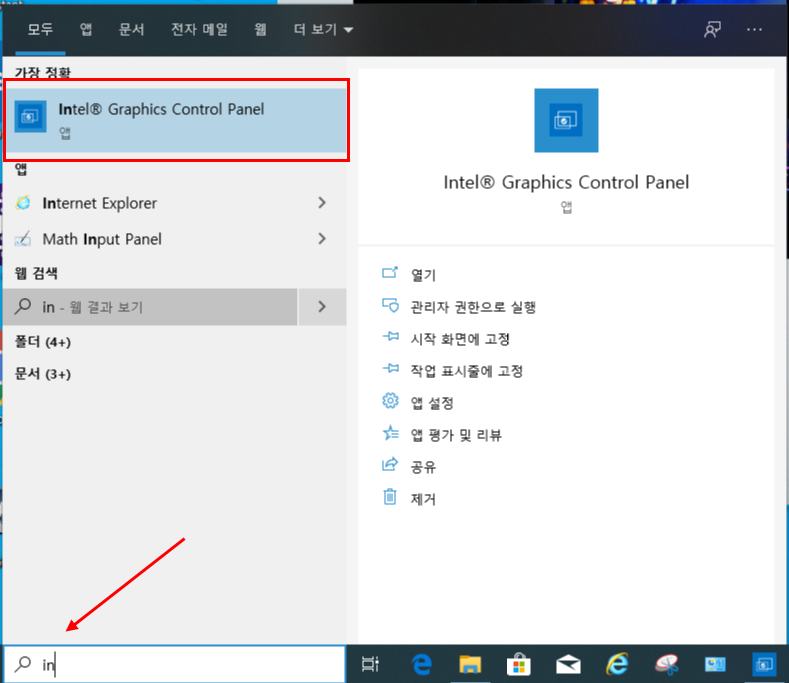Click the magnifier icon in taskbar search box
The width and height of the screenshot is (789, 683).
pyautogui.click(x=23, y=664)
